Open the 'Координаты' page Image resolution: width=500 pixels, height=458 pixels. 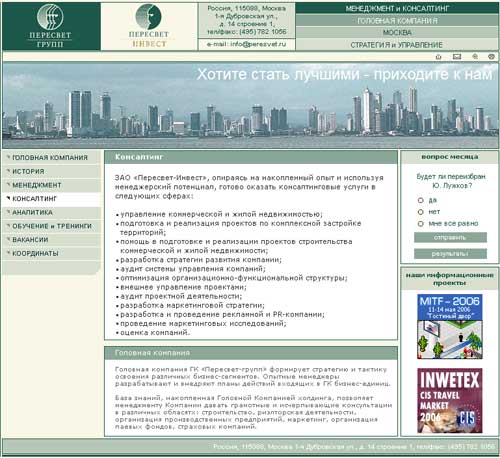(51, 253)
